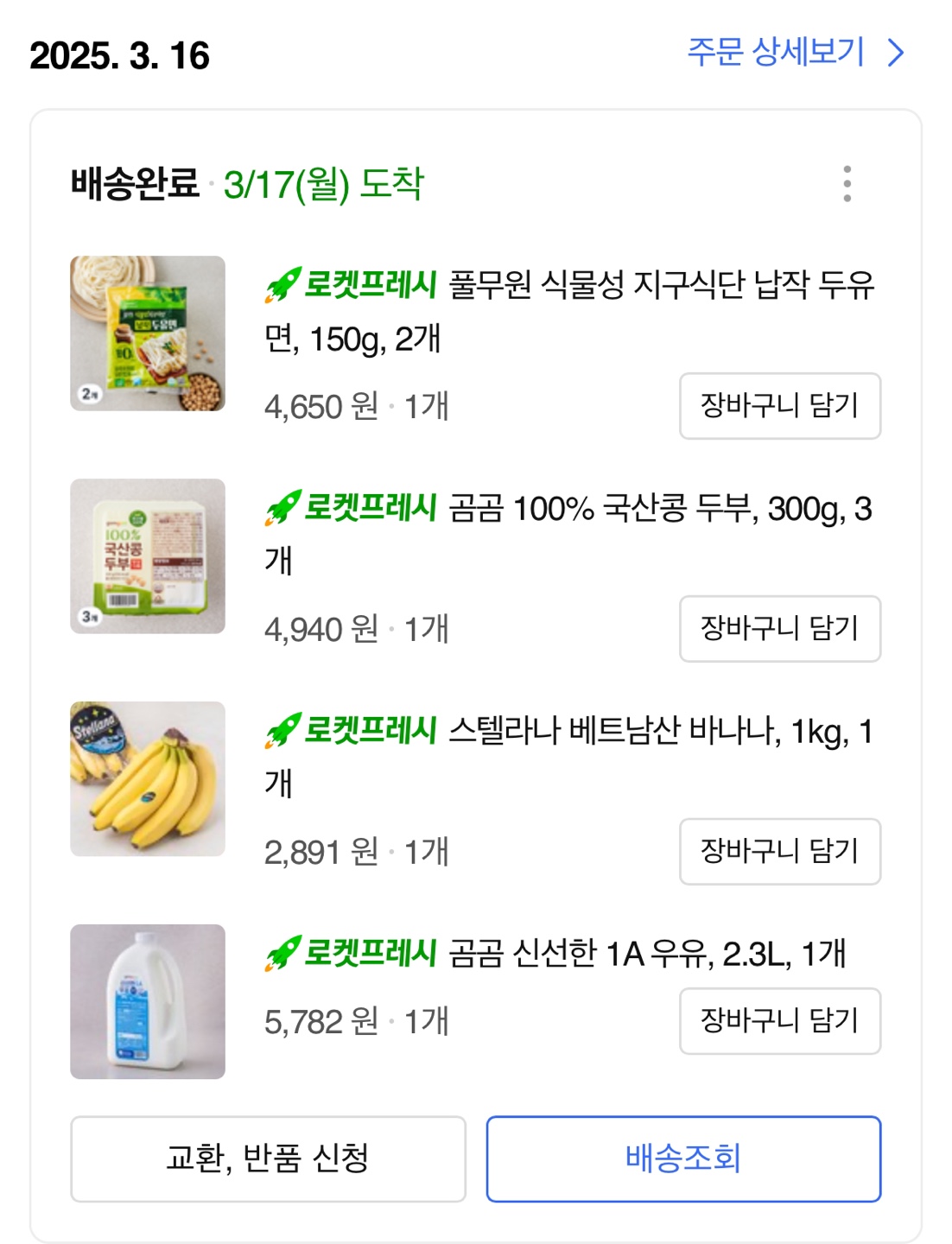The height and width of the screenshot is (1244, 952).
Task: Open the 풀무원 두유면 product thumbnail
Action: click(148, 333)
